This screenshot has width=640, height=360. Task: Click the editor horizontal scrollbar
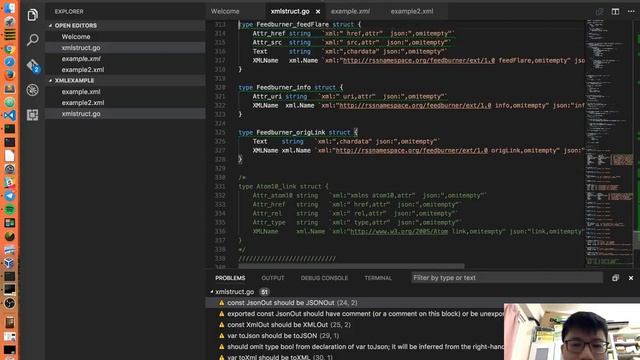coord(351,266)
